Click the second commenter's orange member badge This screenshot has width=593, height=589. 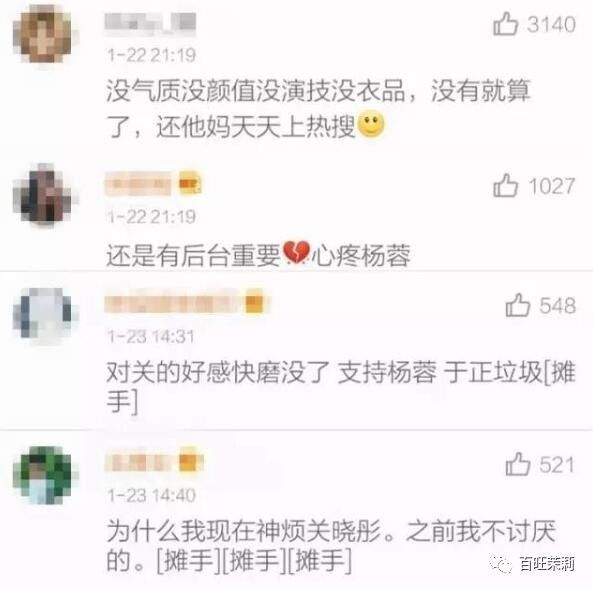pos(190,183)
